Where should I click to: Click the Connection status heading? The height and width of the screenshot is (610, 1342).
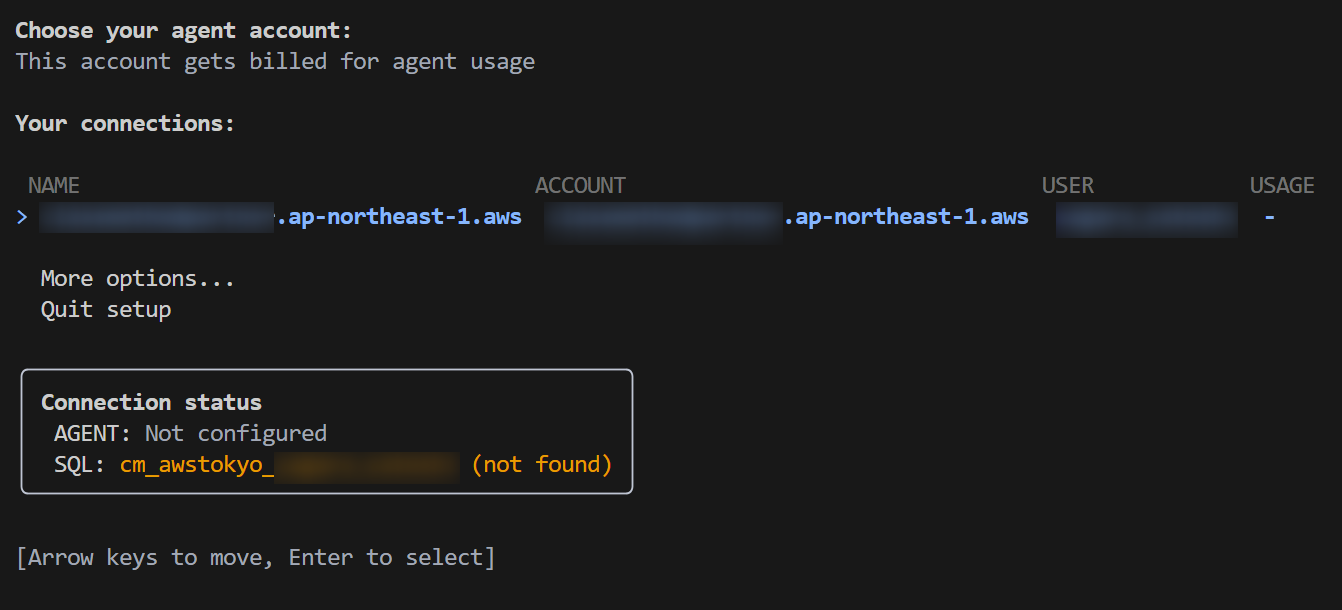click(x=151, y=402)
